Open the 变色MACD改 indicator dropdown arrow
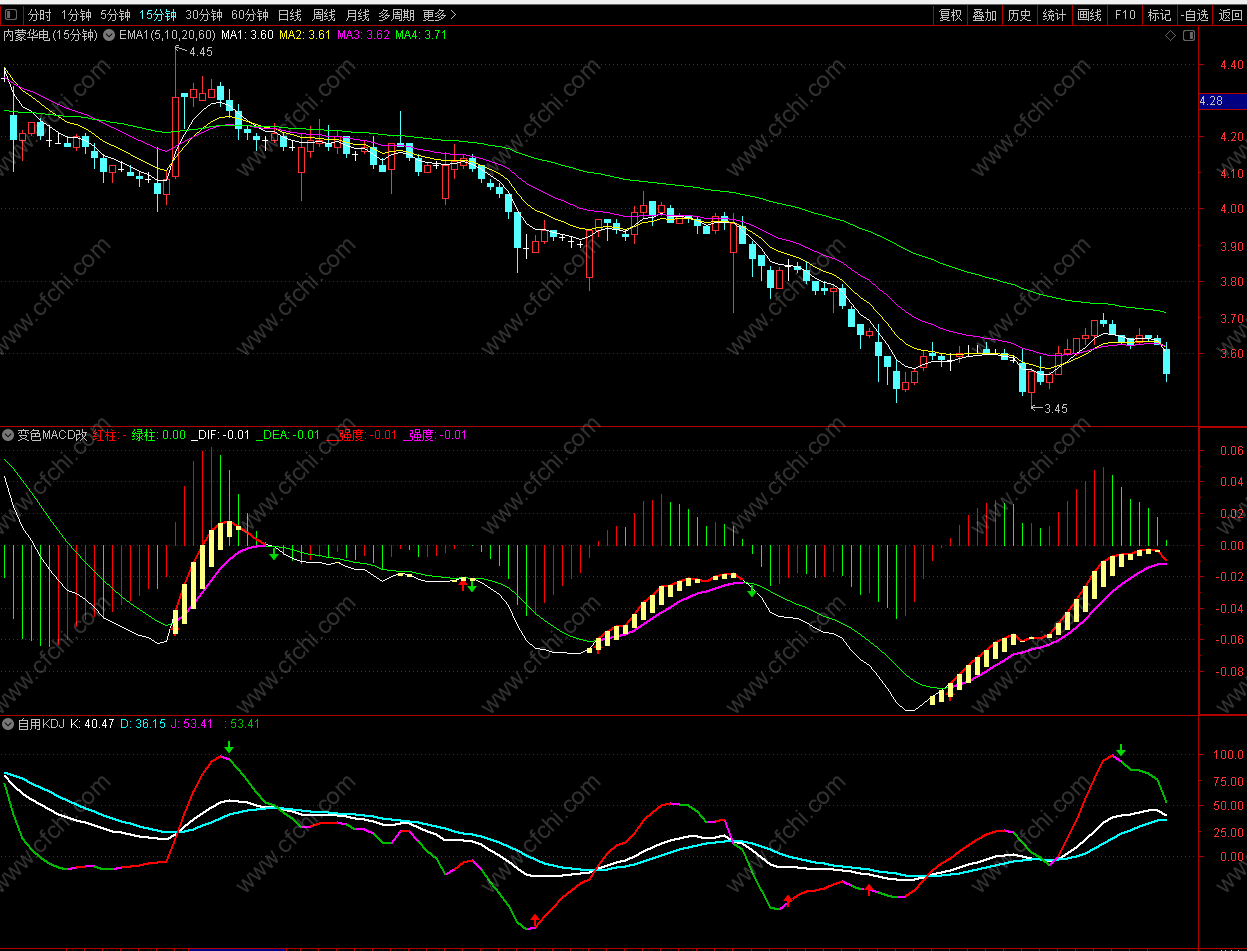Viewport: 1247px width, 951px height. pos(9,435)
